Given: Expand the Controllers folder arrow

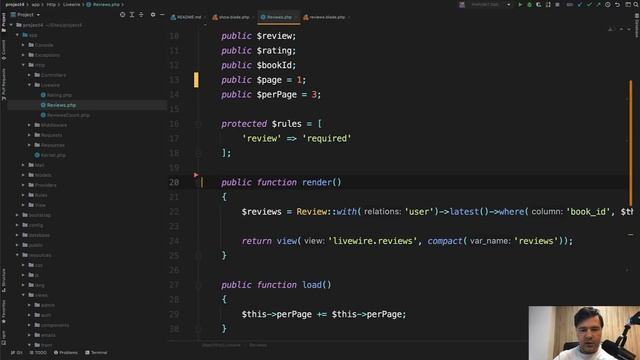Looking at the screenshot, I should [x=29, y=75].
